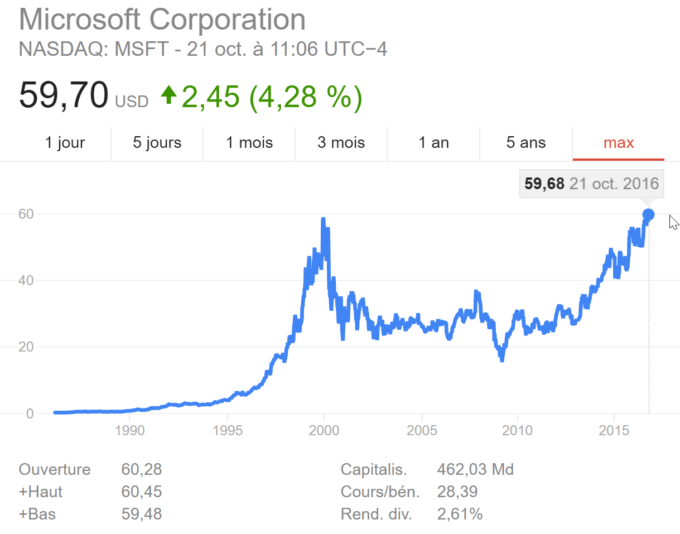Click the blue data point marker on chart

click(648, 215)
